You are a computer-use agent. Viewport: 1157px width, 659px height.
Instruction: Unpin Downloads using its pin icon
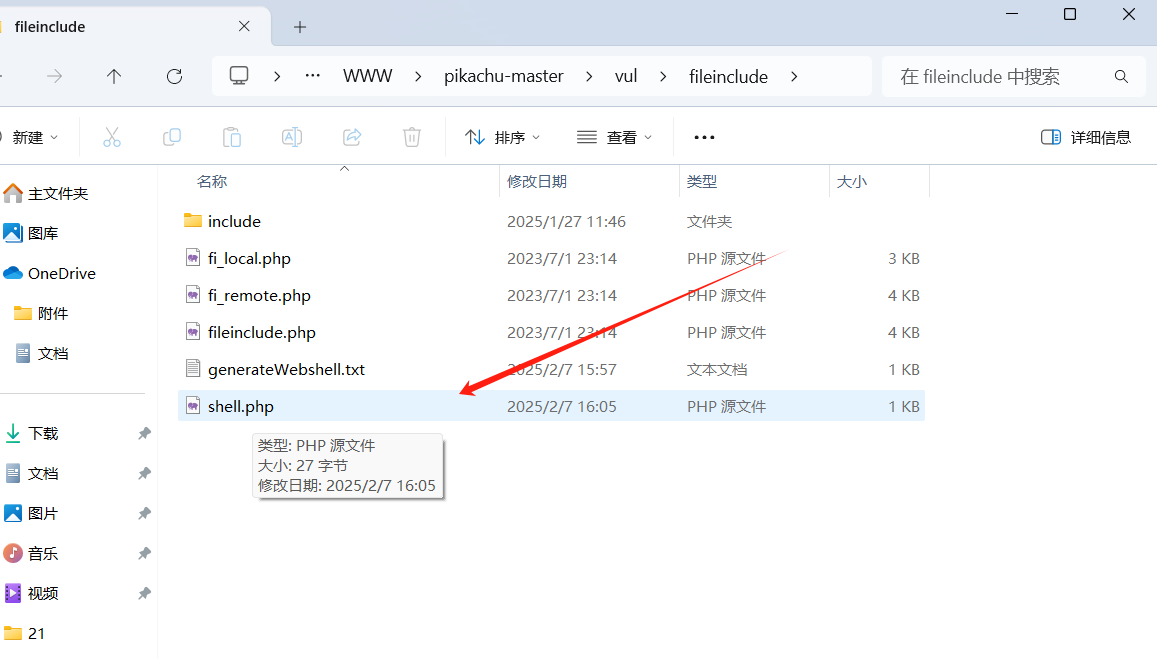coord(145,433)
